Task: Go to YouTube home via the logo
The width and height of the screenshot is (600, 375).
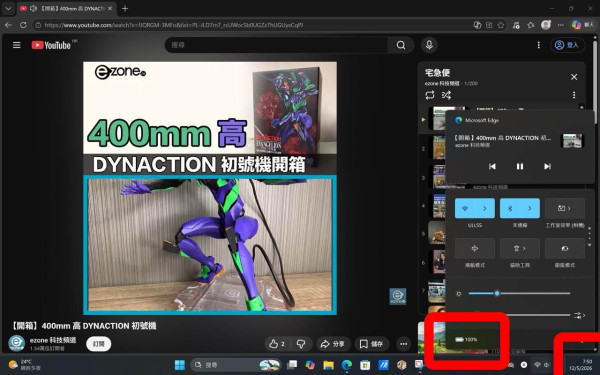Action: pyautogui.click(x=51, y=45)
